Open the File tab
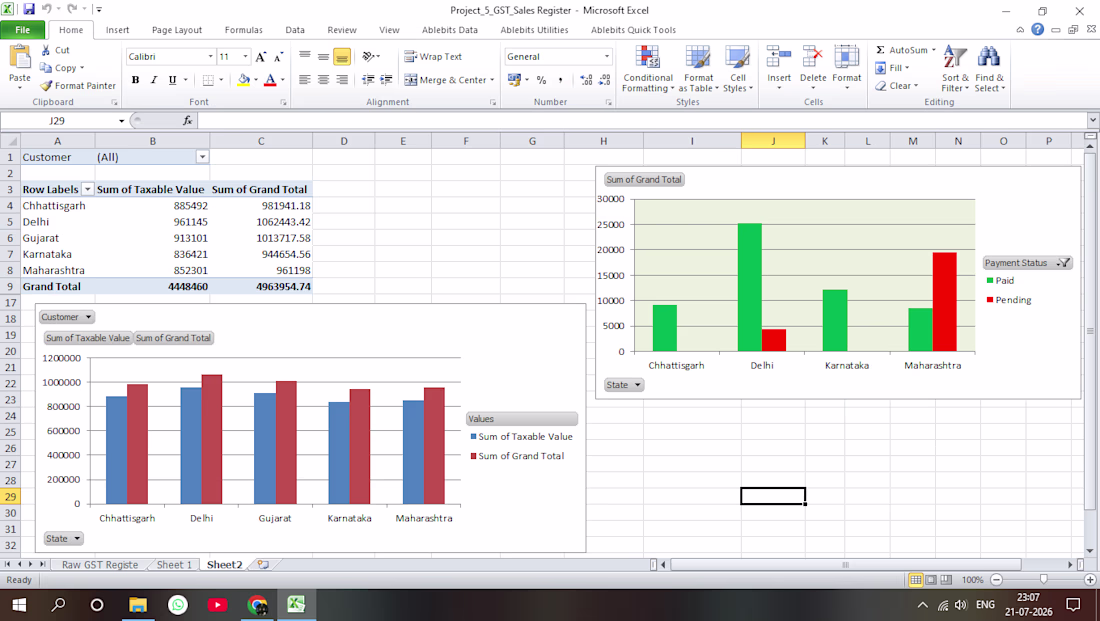Viewport: 1100px width, 621px height. [x=22, y=30]
